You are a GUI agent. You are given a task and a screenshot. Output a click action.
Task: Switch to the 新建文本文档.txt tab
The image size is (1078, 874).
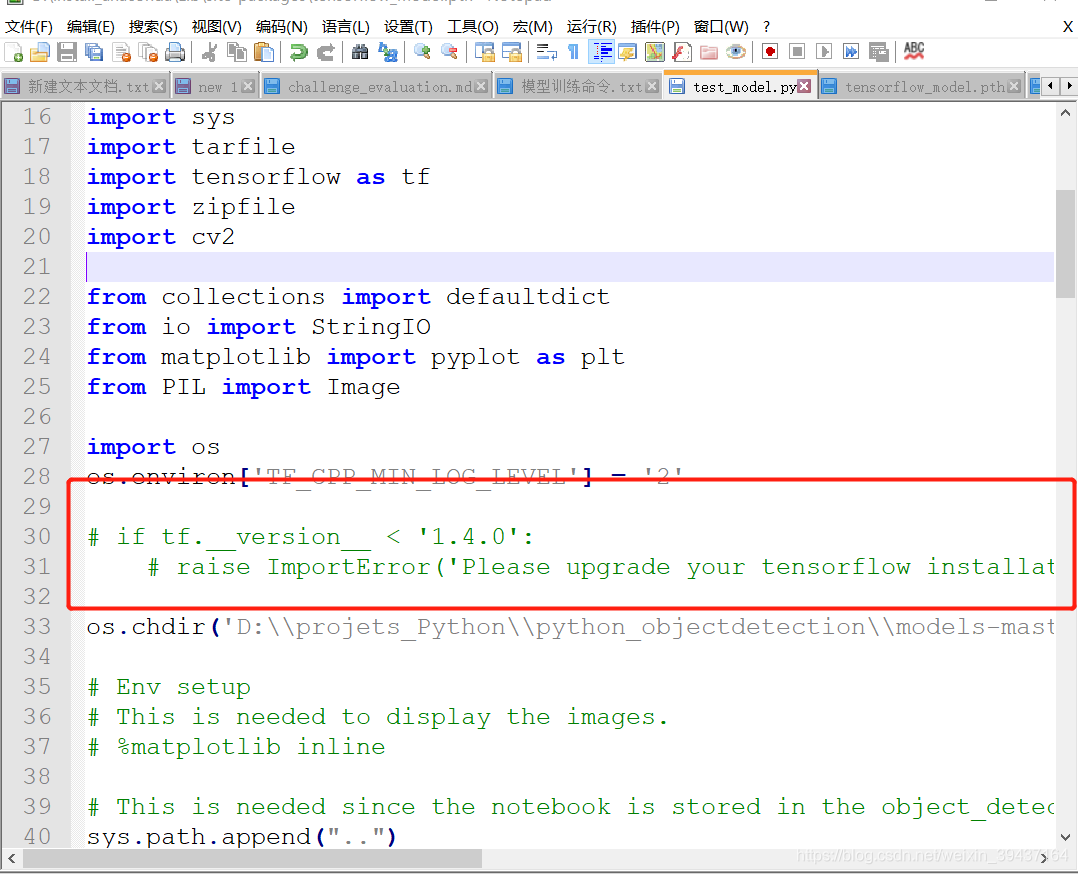[x=85, y=86]
